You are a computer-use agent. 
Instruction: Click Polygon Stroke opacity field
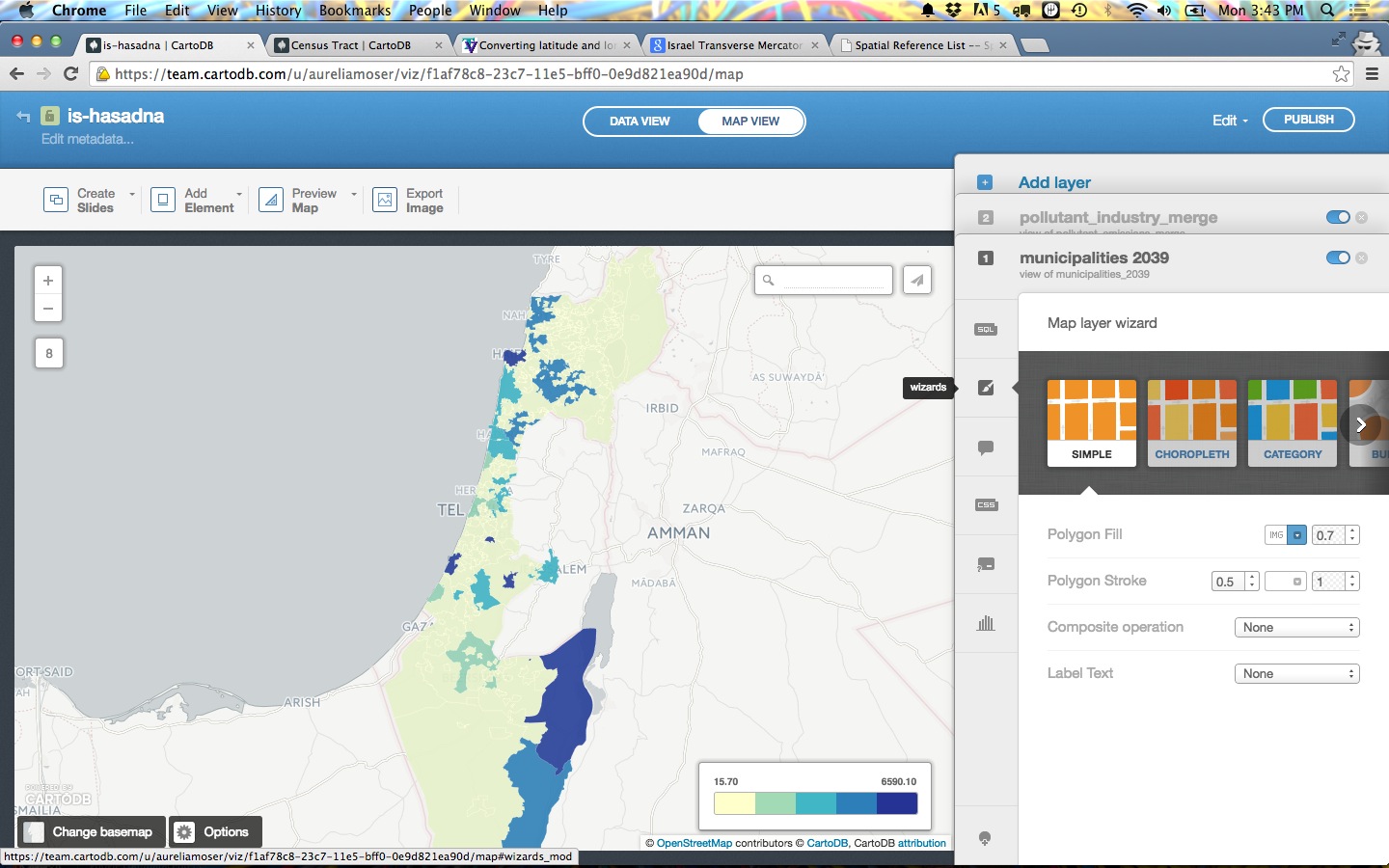1328,582
